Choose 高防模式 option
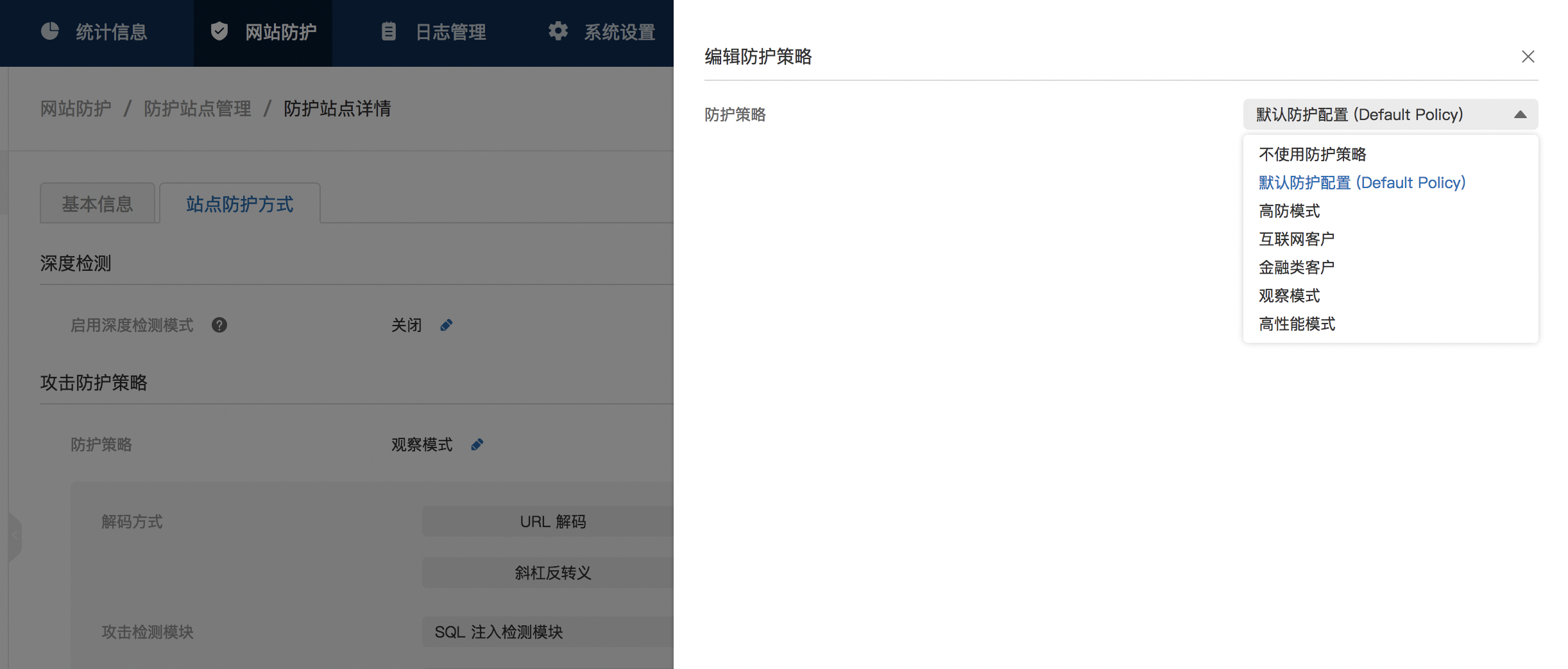Image resolution: width=1568 pixels, height=669 pixels. click(1289, 211)
